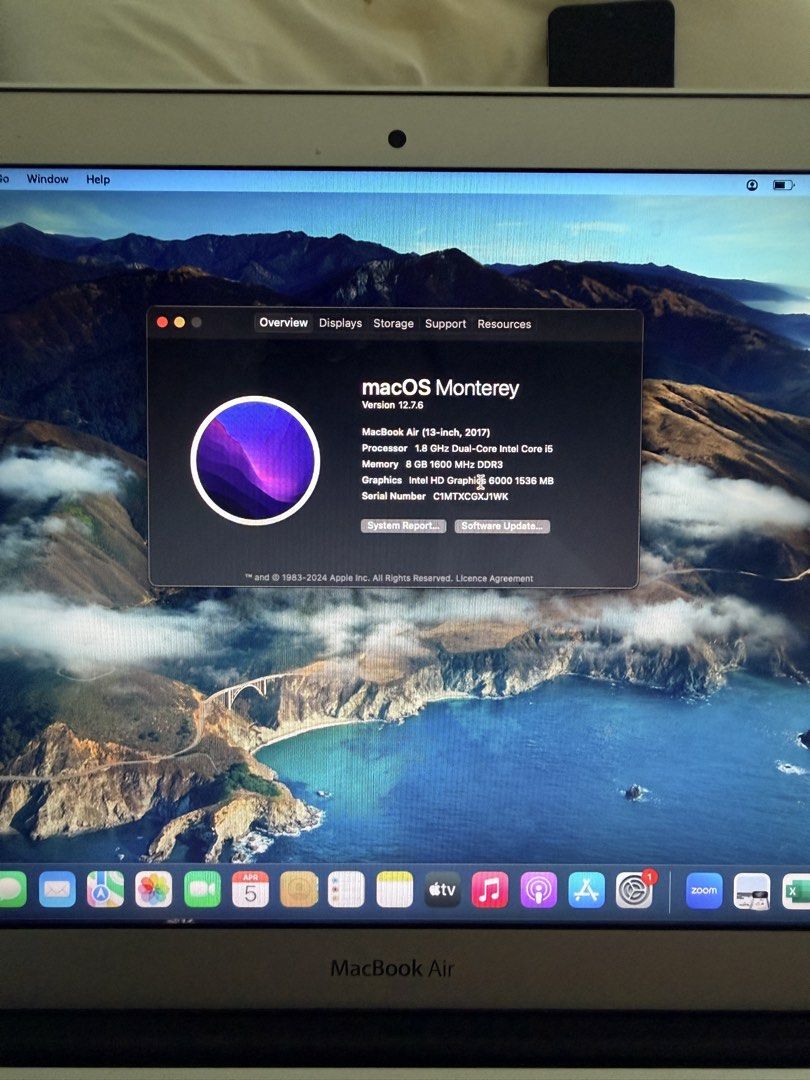Screen dimensions: 810x1080
Task: Open the Resources tab
Action: 504,324
